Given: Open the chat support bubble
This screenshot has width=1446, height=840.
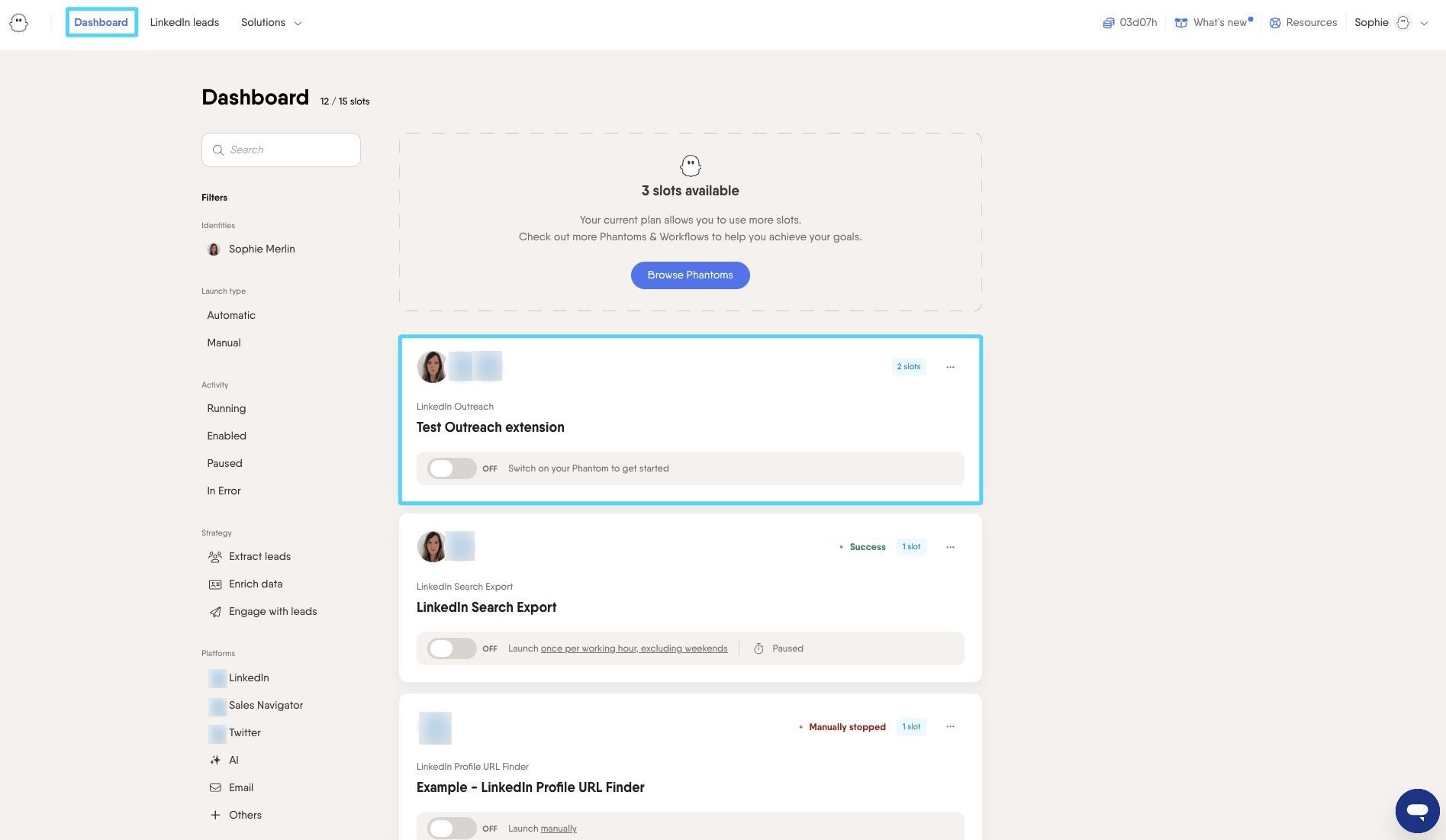Looking at the screenshot, I should point(1417,811).
